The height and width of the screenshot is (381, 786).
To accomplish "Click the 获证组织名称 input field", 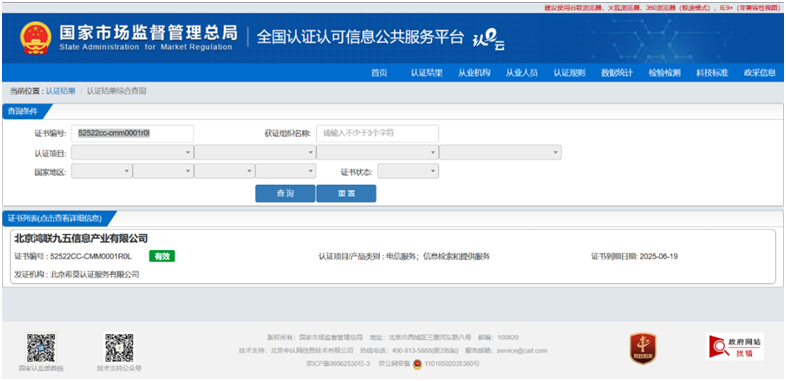I will pyautogui.click(x=377, y=133).
